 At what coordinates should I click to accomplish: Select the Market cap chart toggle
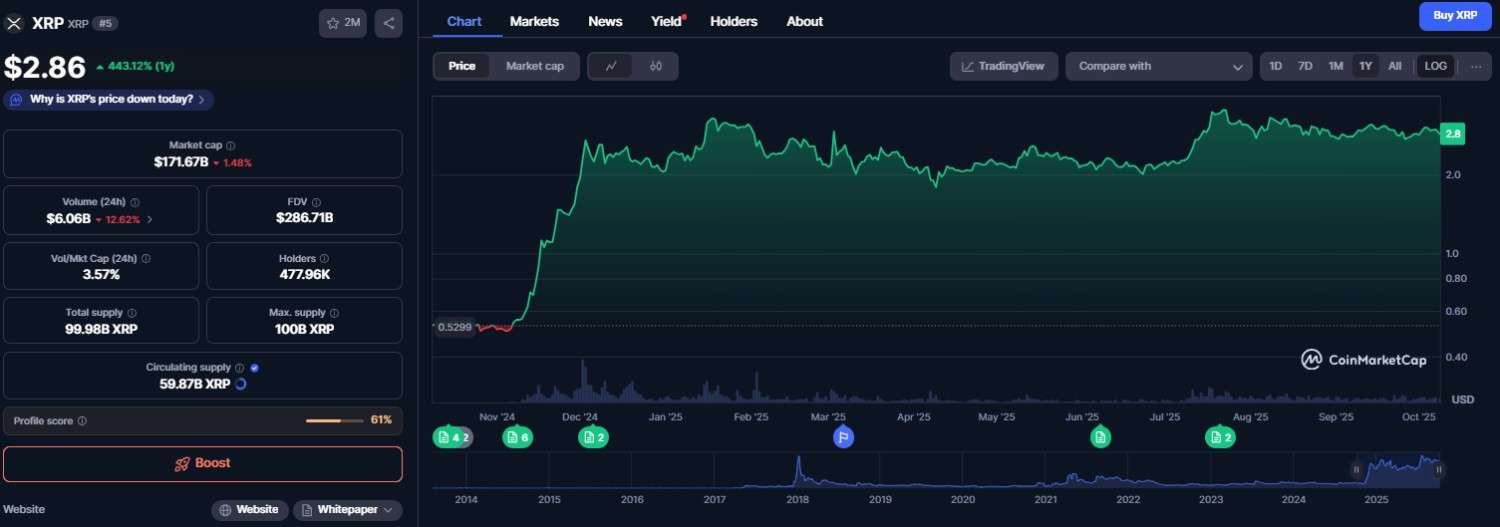click(x=534, y=66)
